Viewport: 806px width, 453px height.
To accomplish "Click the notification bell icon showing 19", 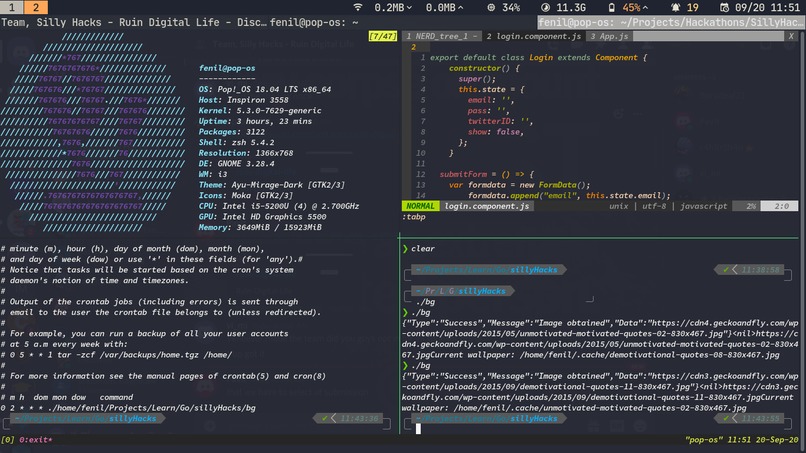I will pyautogui.click(x=675, y=7).
